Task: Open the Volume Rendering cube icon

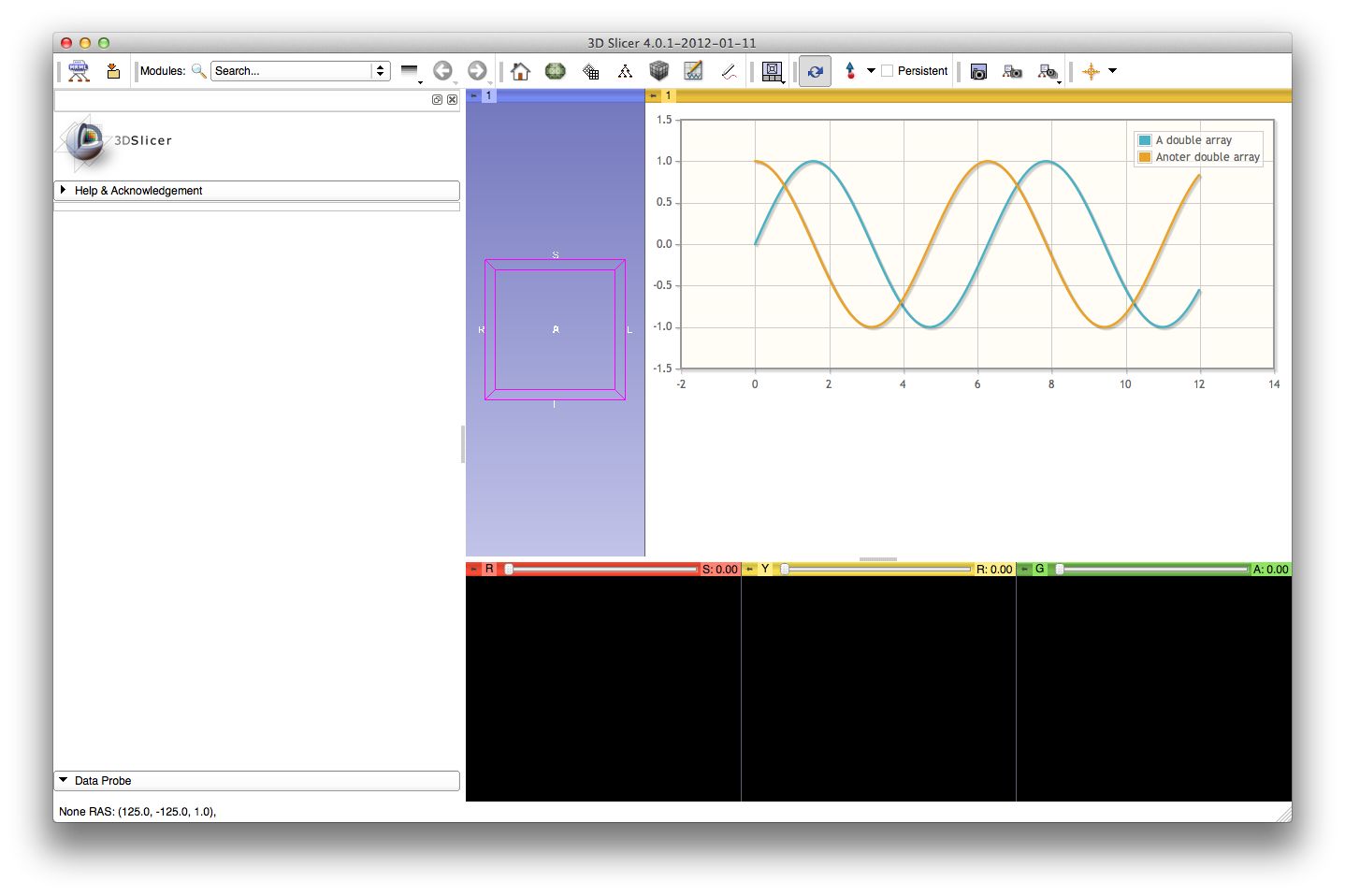Action: [x=659, y=71]
